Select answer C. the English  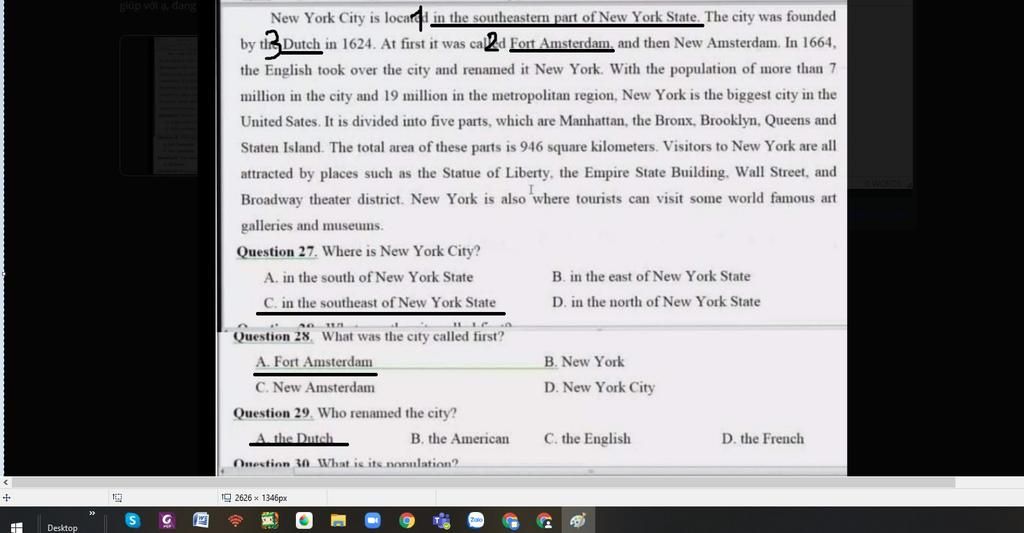(588, 438)
